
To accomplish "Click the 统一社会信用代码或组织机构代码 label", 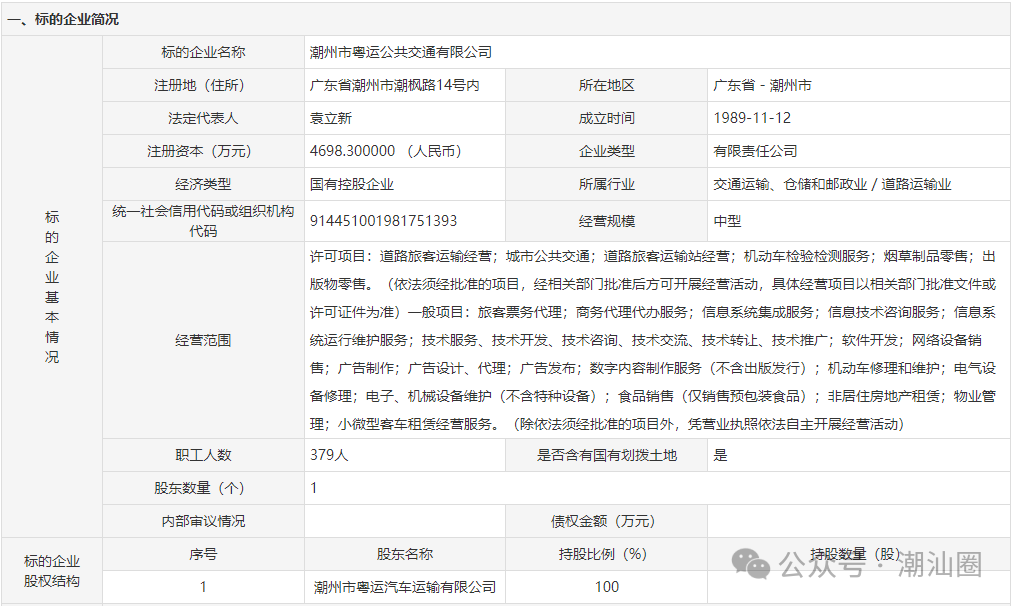I will tap(203, 221).
